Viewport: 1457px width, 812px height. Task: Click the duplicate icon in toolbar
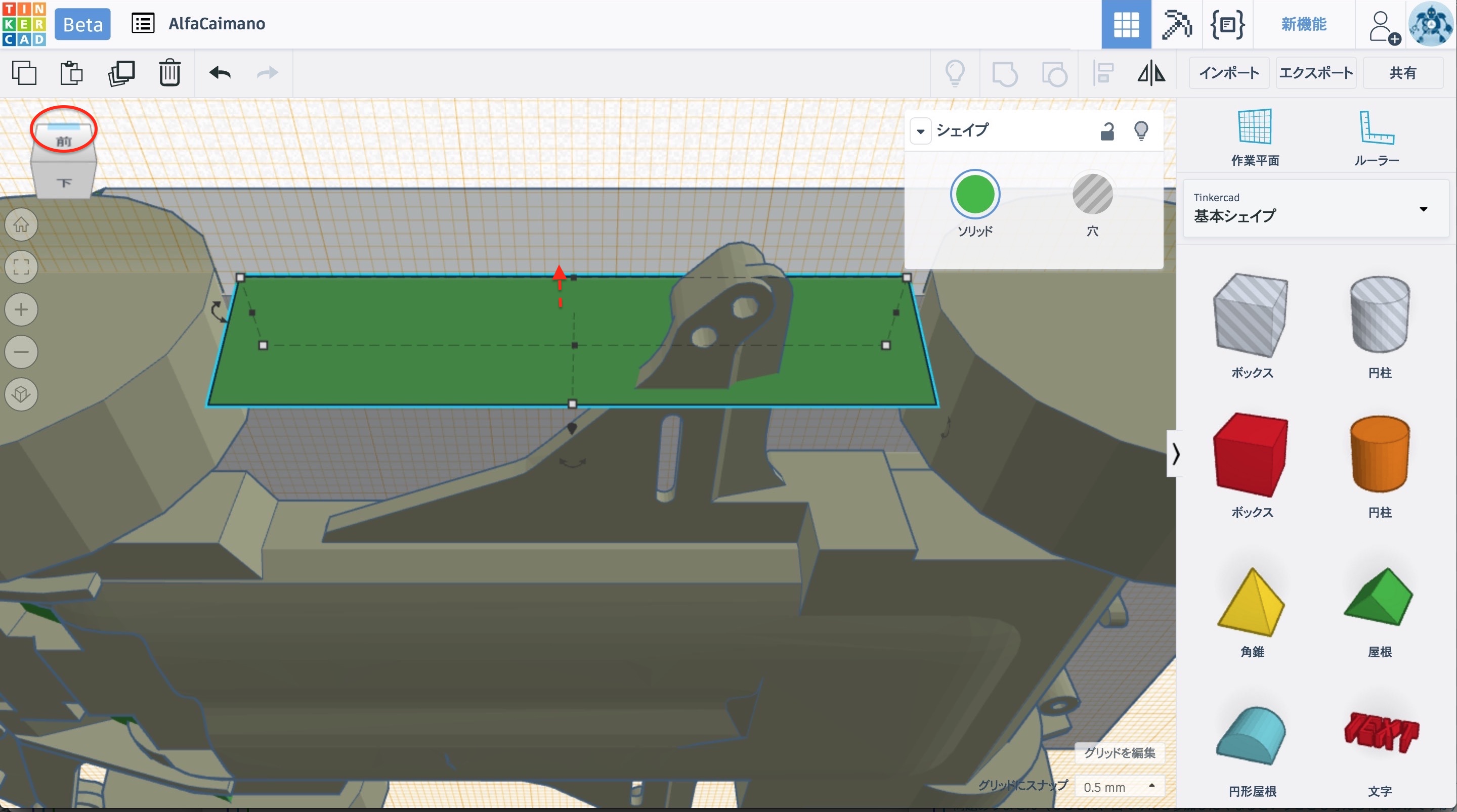click(x=121, y=73)
